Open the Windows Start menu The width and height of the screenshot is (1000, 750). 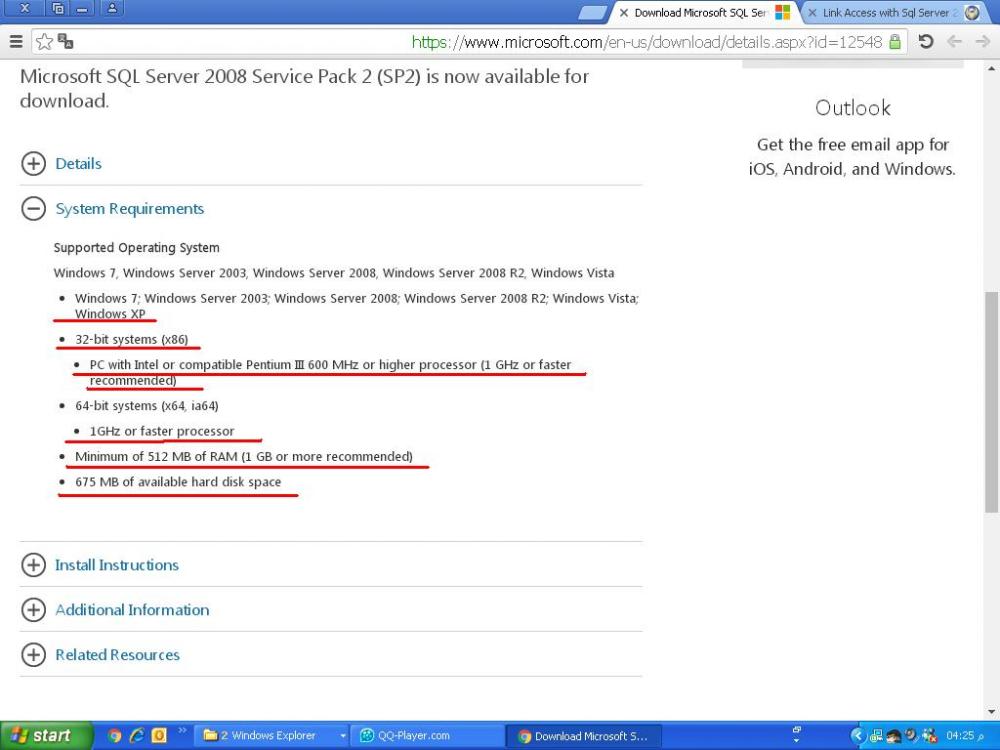pos(47,735)
